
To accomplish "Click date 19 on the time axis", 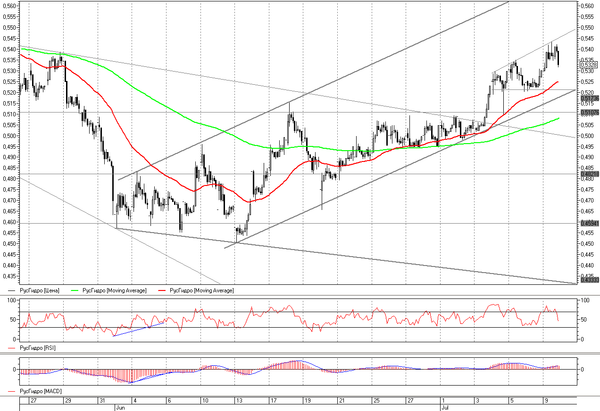I will pos(308,401).
